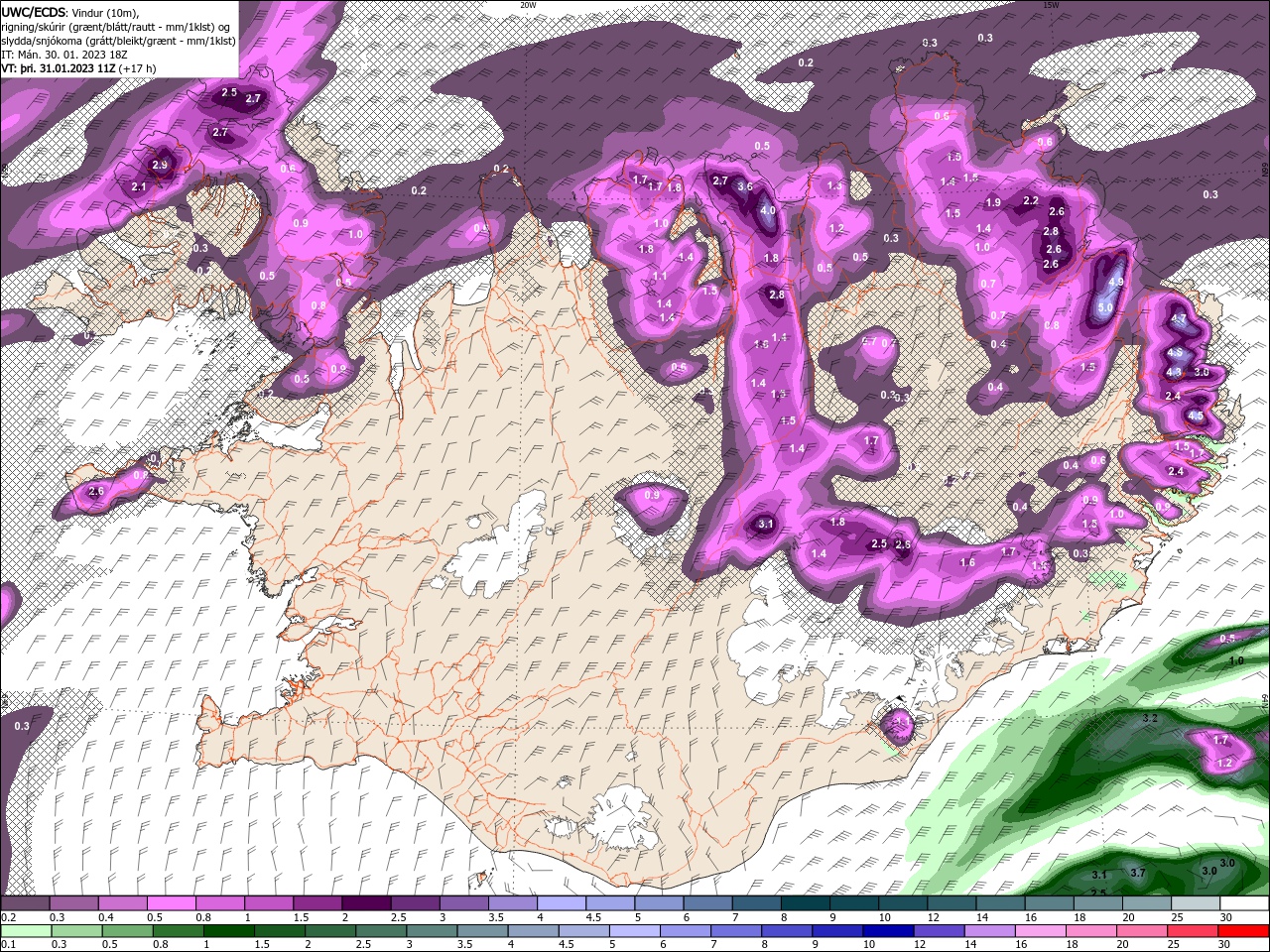Viewport: 1270px width, 952px height.
Task: Click the 1.9 snowfall value in the northeast
Action: click(993, 202)
